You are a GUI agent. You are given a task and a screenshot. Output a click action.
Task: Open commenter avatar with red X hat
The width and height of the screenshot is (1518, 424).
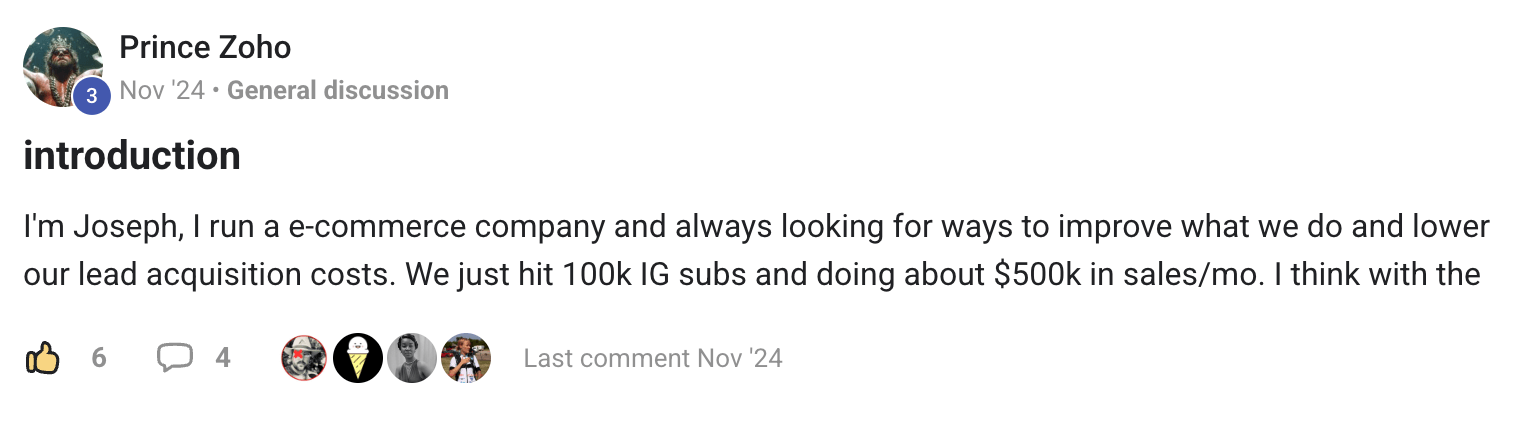(304, 358)
